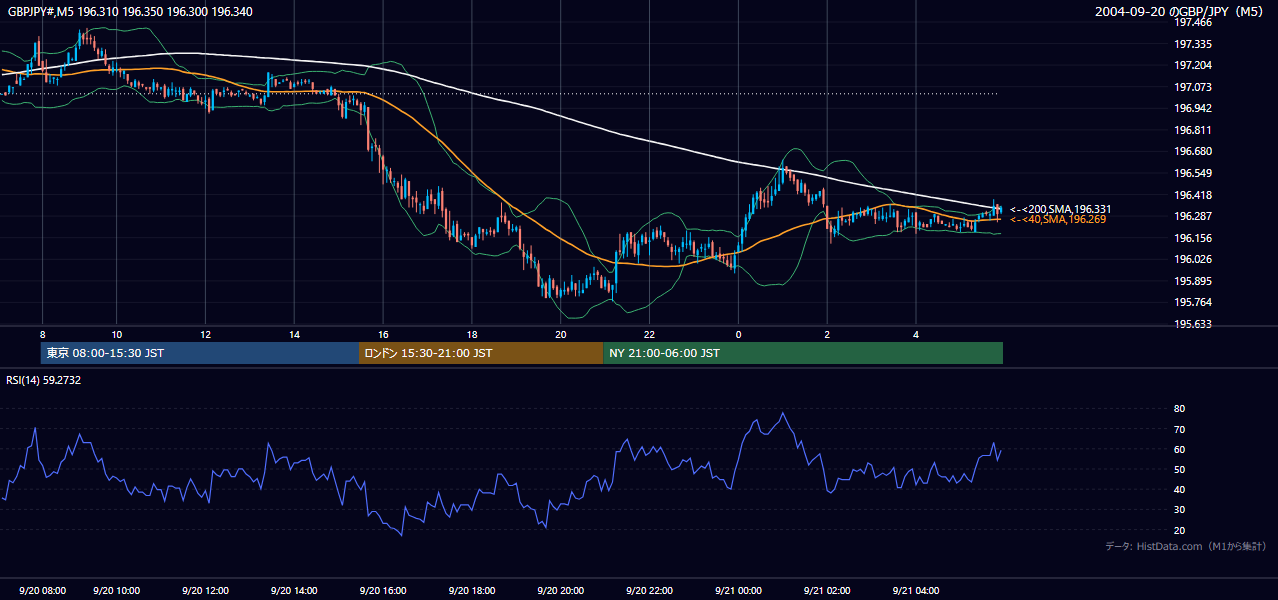Click the 40 SMA 196.269 label
The width and height of the screenshot is (1278, 600).
(x=1058, y=219)
